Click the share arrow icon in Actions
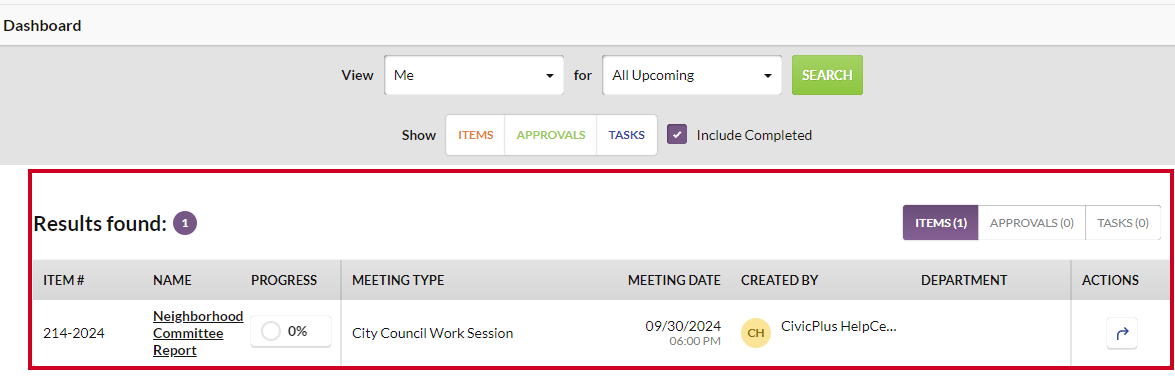 pos(1122,333)
